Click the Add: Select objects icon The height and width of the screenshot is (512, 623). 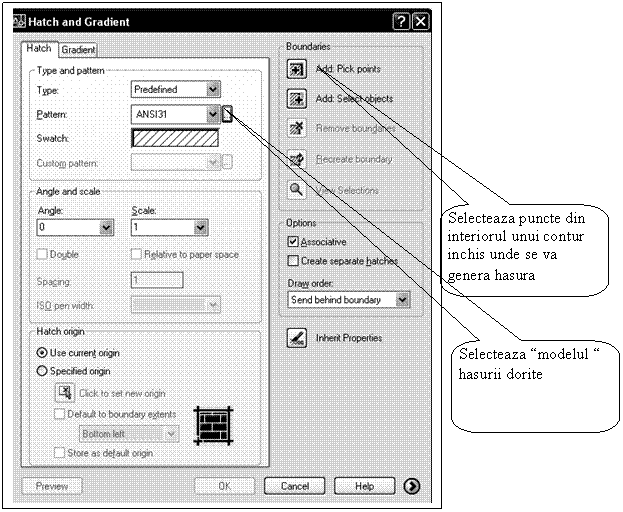point(296,98)
